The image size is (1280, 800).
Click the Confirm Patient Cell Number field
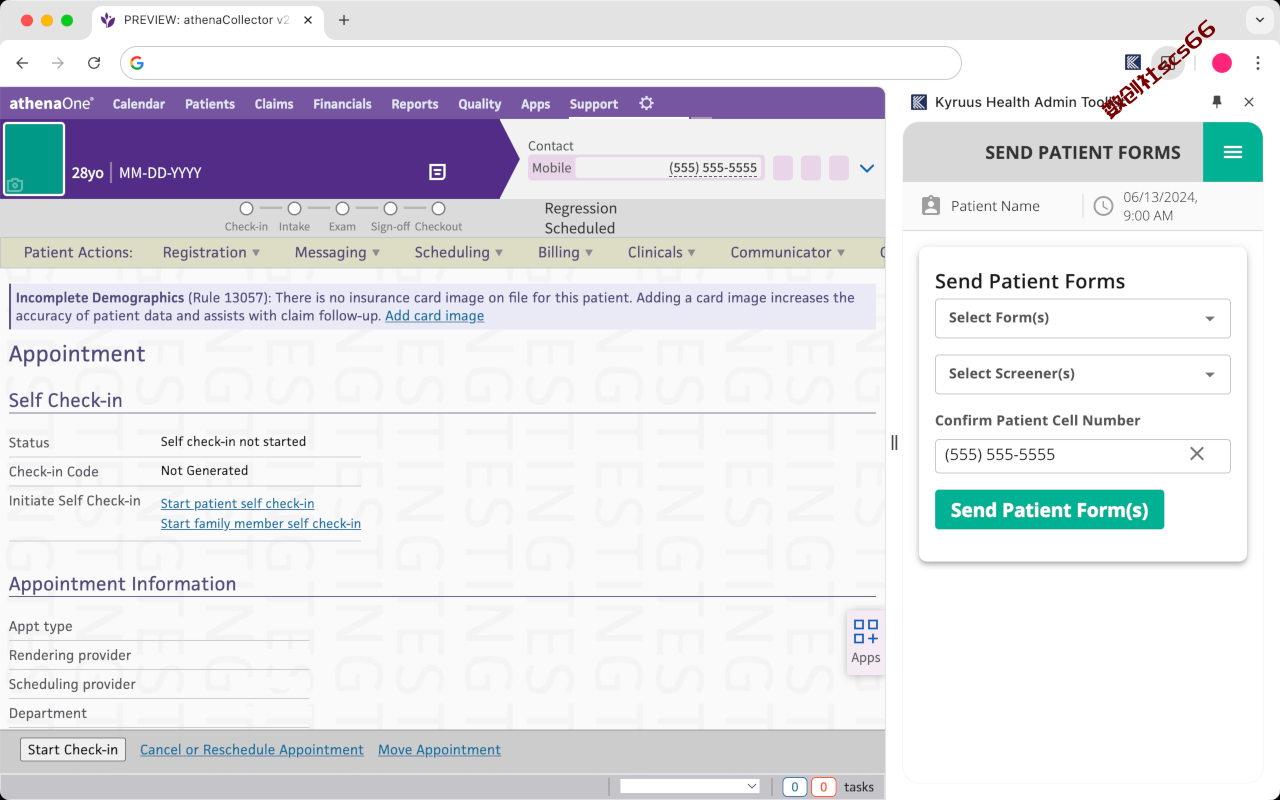(1083, 455)
